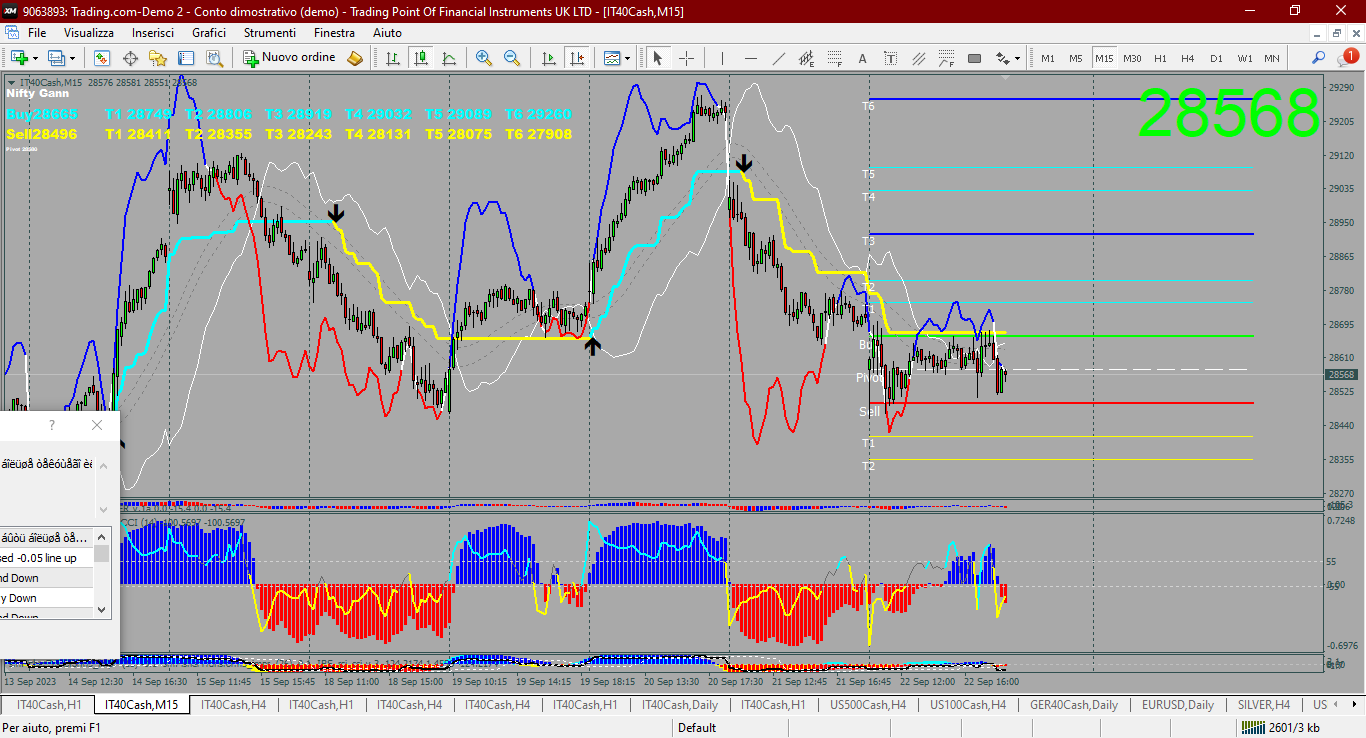The image size is (1366, 738).
Task: Switch to W1 timeframe
Action: point(1244,58)
